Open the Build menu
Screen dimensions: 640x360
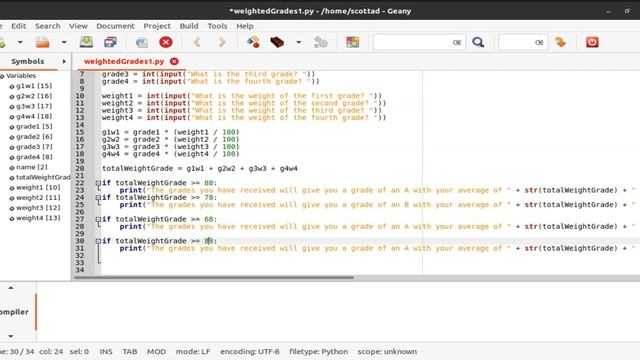click(189, 26)
